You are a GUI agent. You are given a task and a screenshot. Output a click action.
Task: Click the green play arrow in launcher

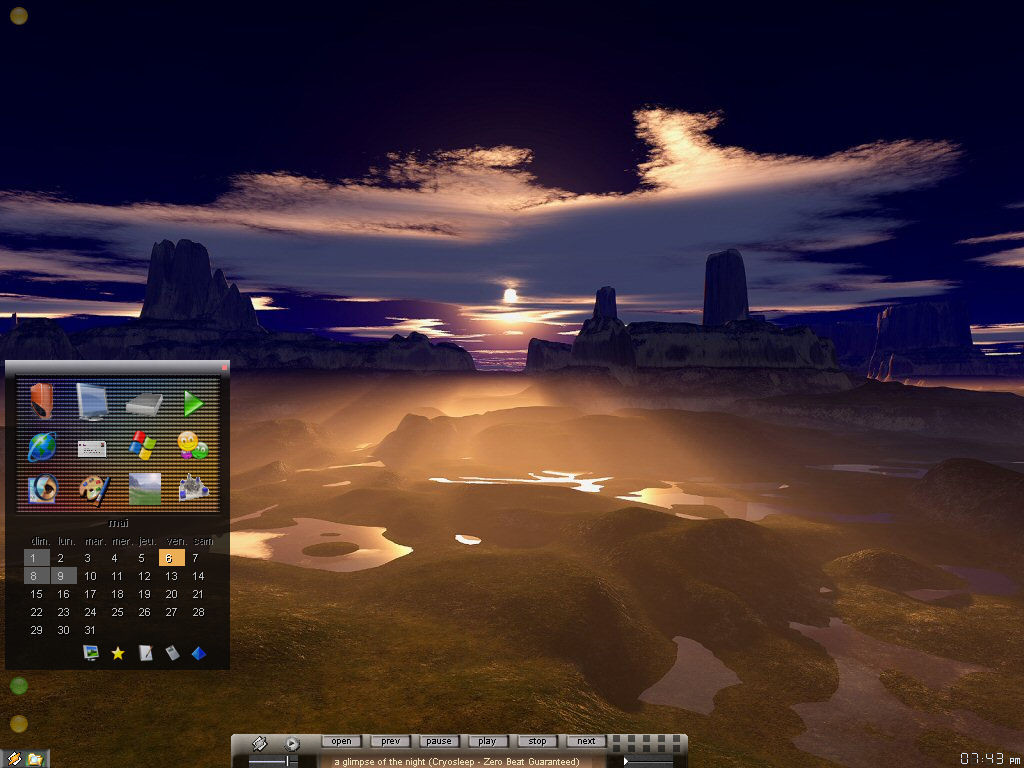coord(193,403)
